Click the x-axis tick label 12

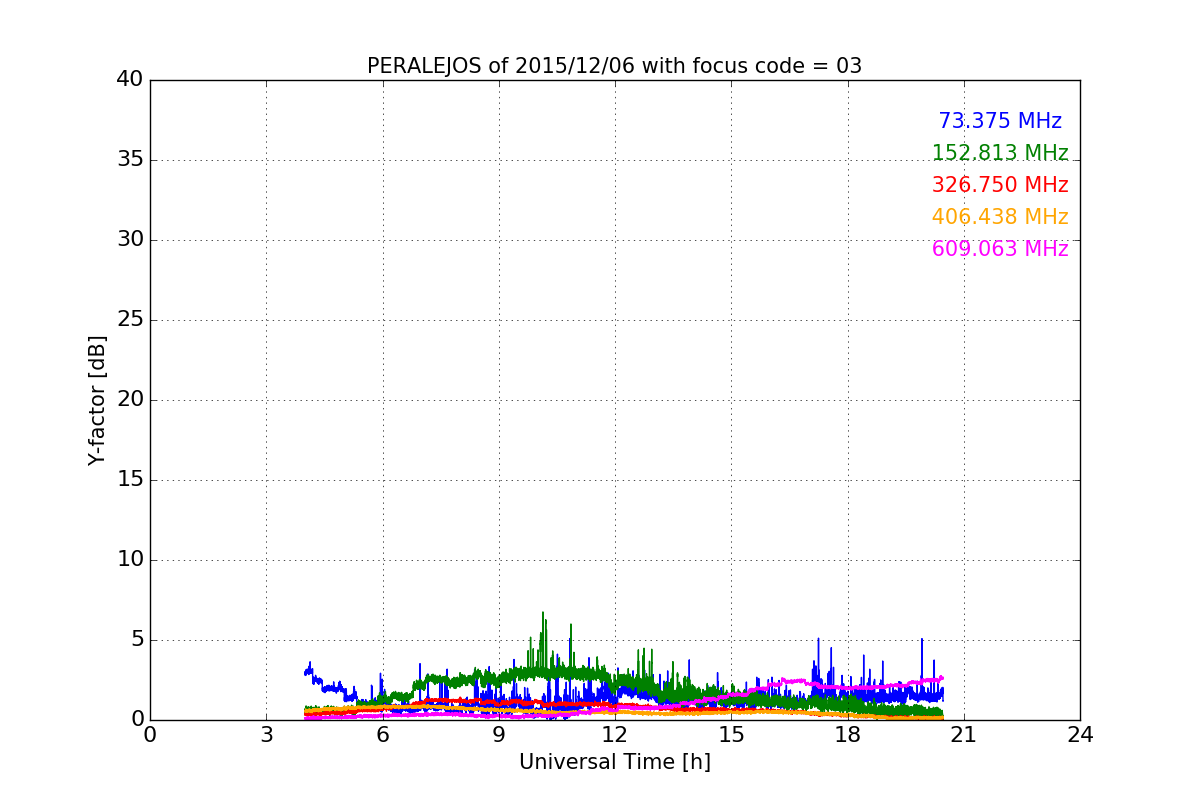(614, 735)
